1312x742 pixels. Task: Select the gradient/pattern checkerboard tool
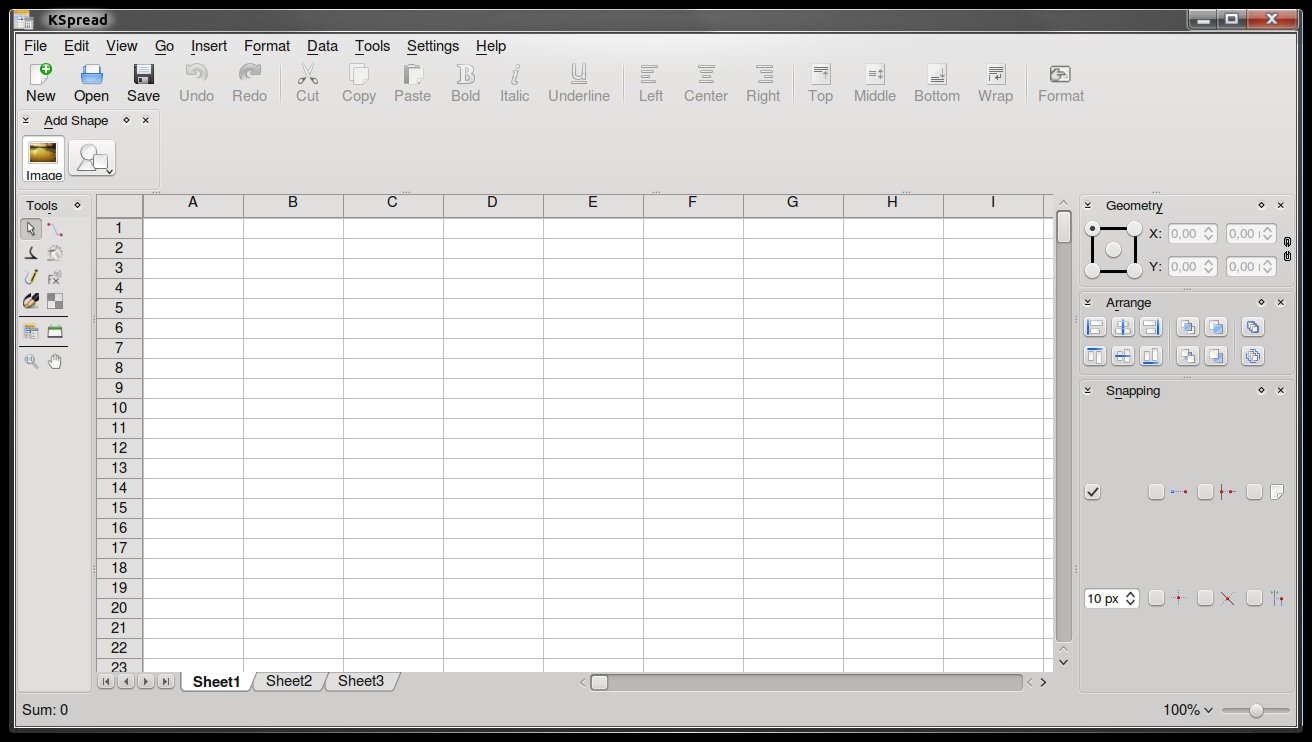(x=55, y=301)
